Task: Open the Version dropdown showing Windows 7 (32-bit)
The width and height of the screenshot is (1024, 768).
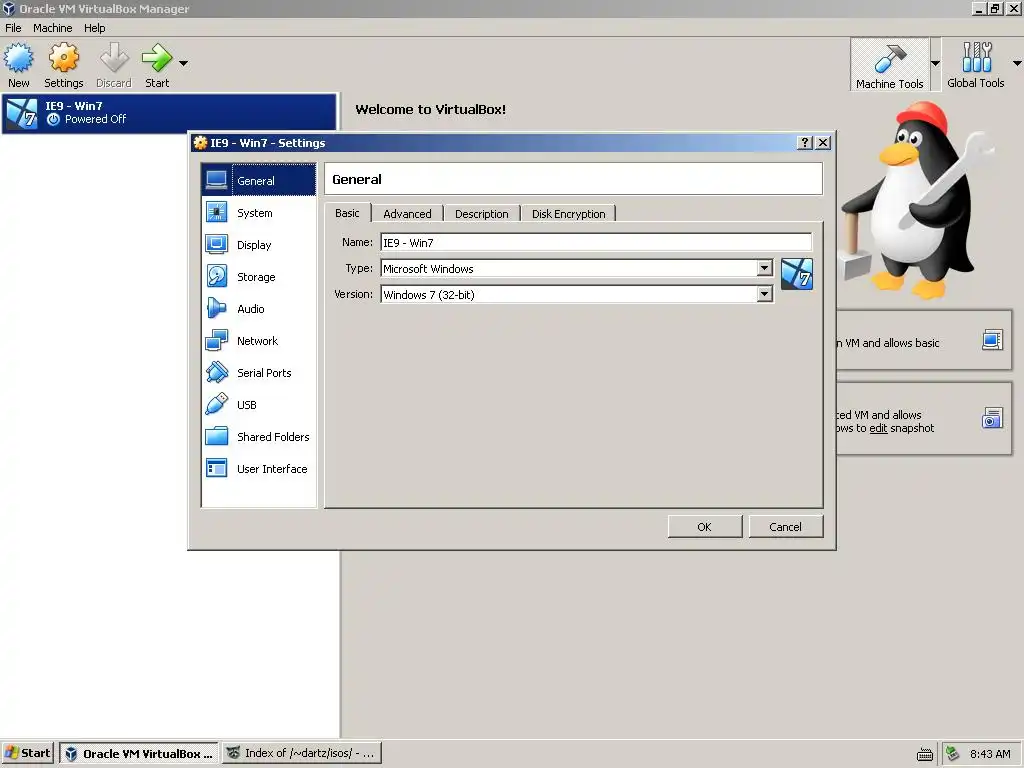Action: 577,295
